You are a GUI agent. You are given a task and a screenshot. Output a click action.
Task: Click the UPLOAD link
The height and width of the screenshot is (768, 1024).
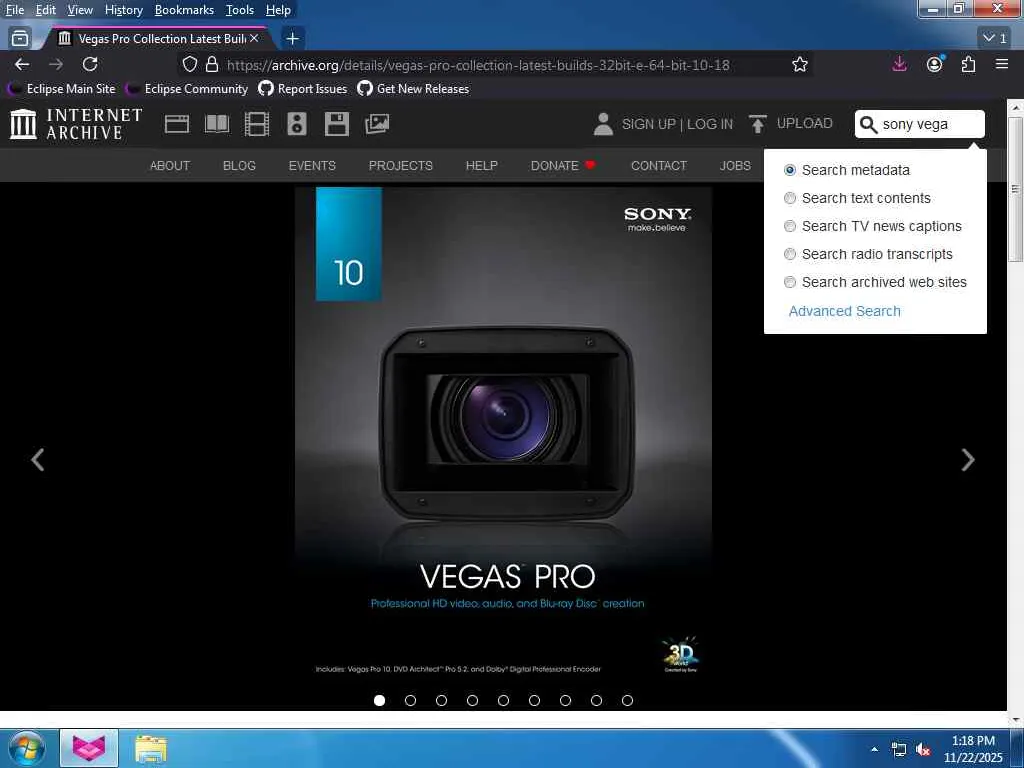pyautogui.click(x=805, y=123)
